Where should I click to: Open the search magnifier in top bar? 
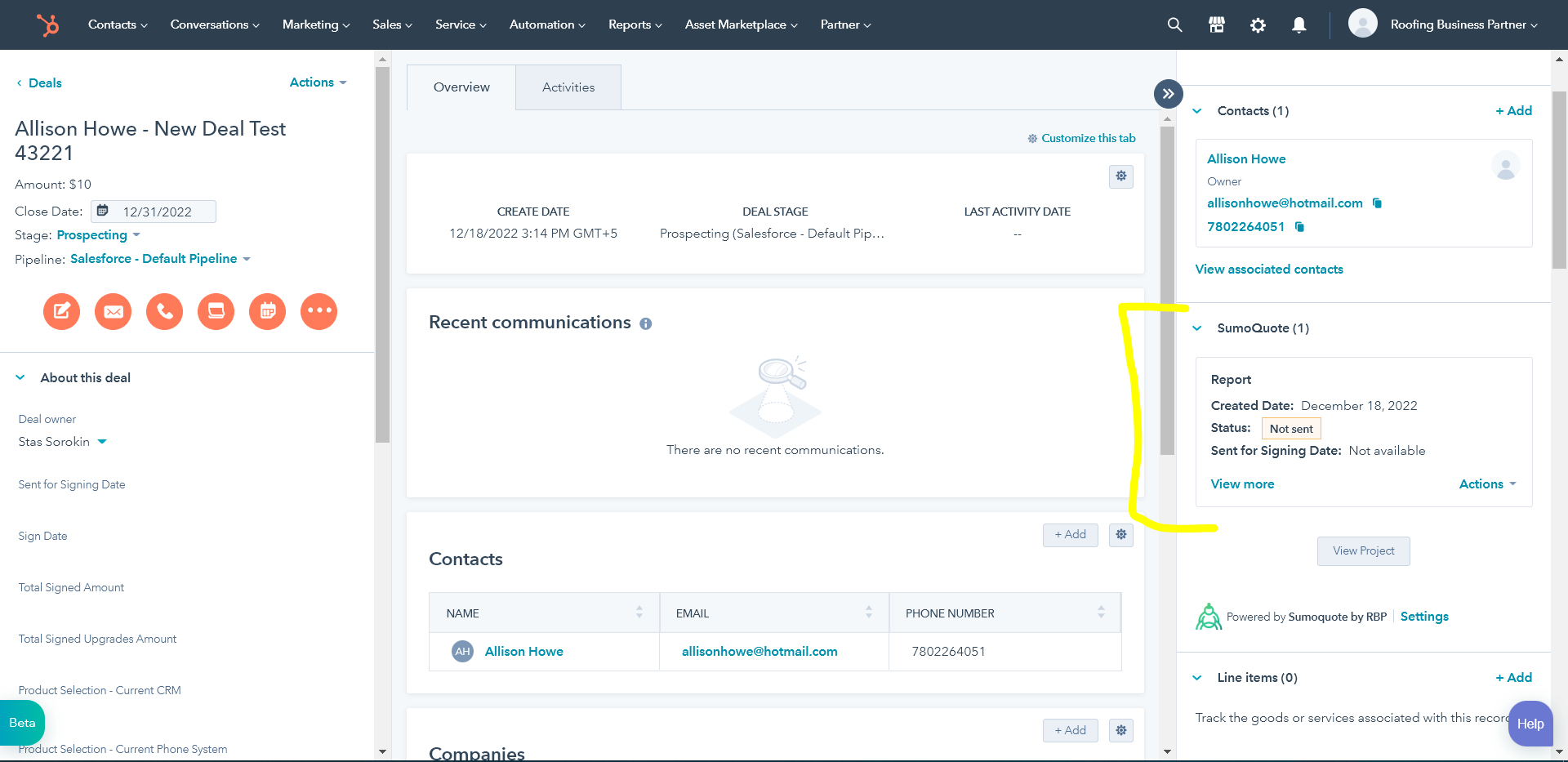point(1174,25)
